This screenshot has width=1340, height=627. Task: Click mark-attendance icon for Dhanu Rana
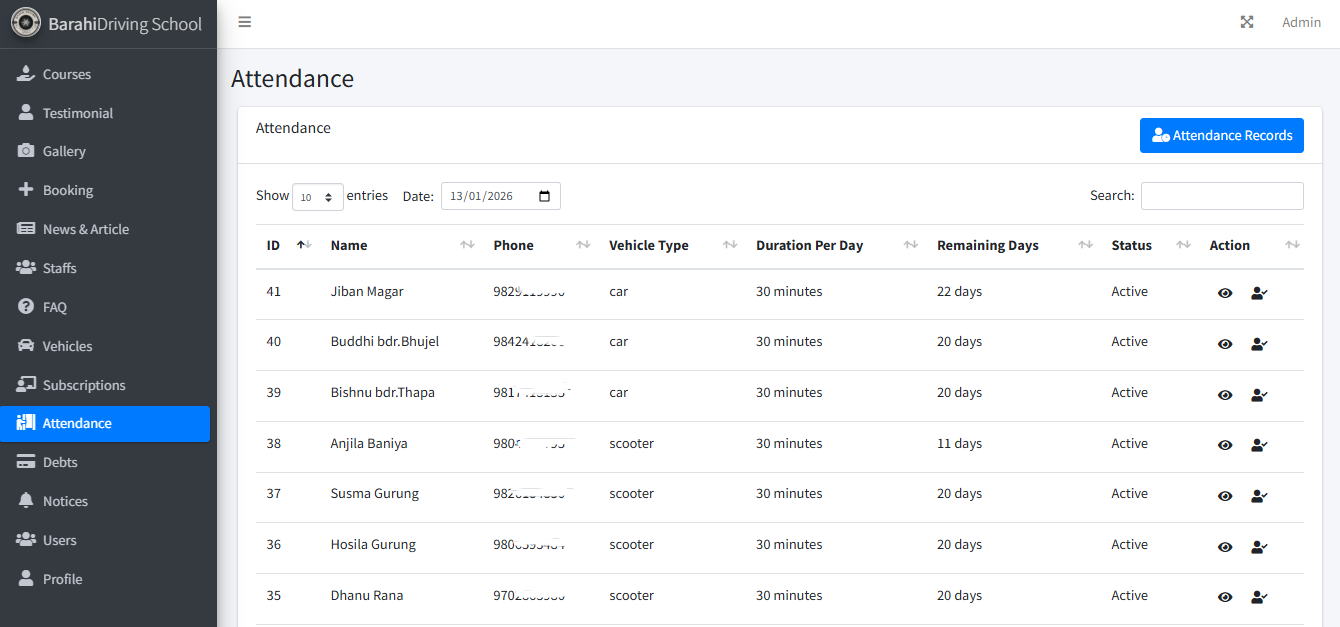coord(1259,597)
